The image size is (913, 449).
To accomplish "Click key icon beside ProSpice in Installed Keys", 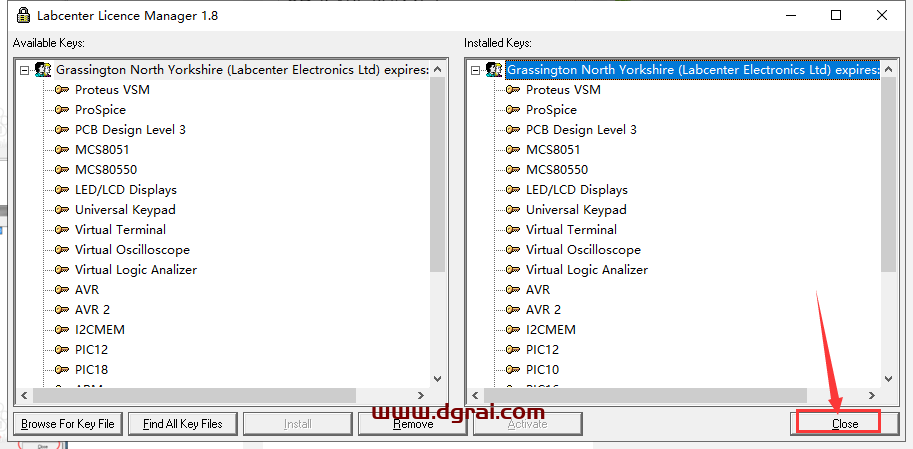I will (513, 109).
